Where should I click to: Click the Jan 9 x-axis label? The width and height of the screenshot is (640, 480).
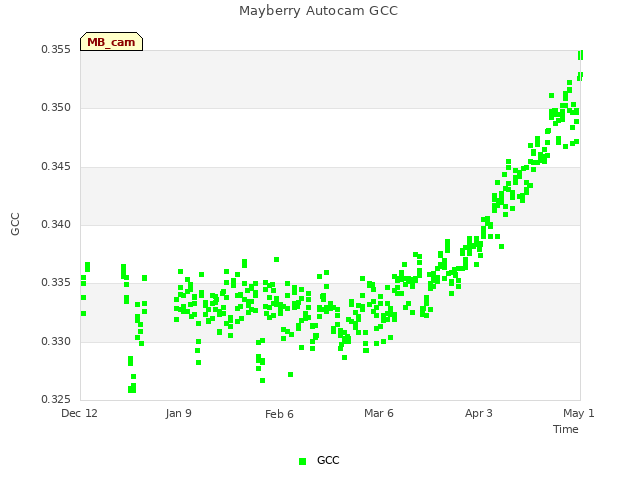[x=178, y=413]
